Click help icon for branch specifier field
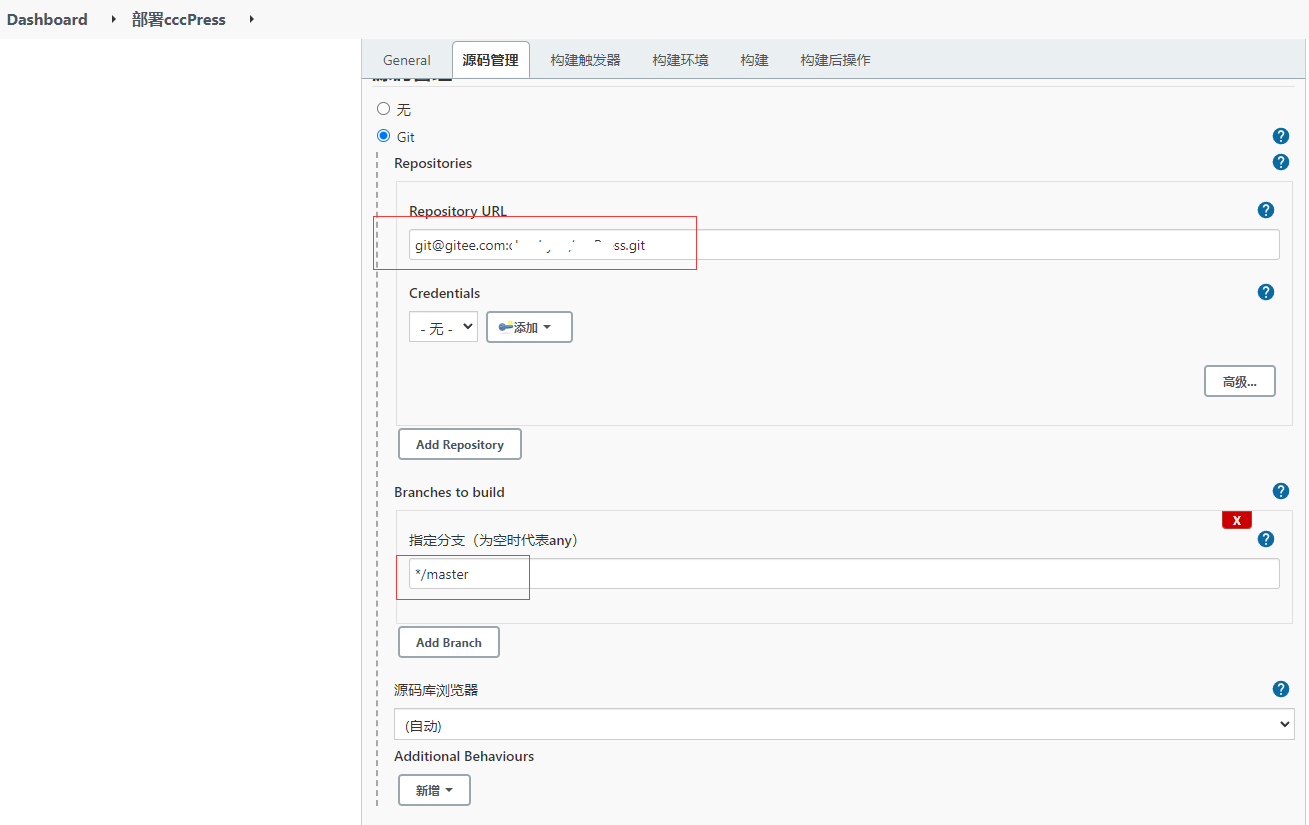The width and height of the screenshot is (1309, 825). [1265, 539]
